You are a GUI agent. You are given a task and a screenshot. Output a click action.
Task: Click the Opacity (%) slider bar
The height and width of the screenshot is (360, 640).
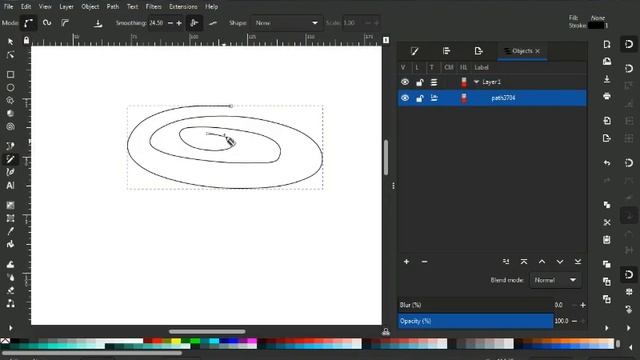(x=476, y=321)
